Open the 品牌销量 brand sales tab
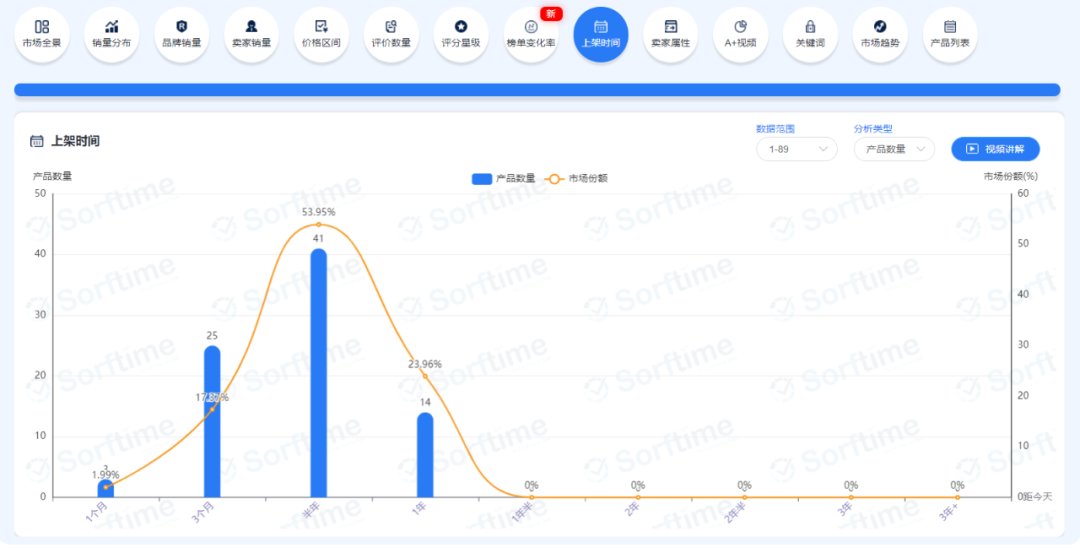Viewport: 1080px width, 548px height. [x=181, y=35]
